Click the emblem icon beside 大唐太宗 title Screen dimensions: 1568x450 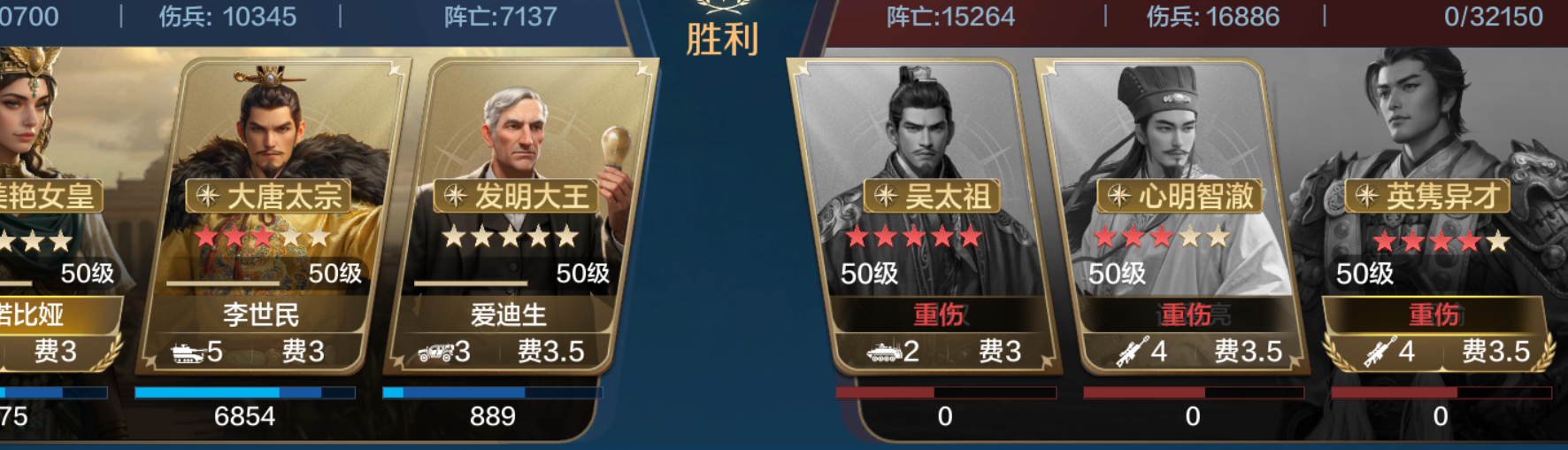[x=208, y=196]
